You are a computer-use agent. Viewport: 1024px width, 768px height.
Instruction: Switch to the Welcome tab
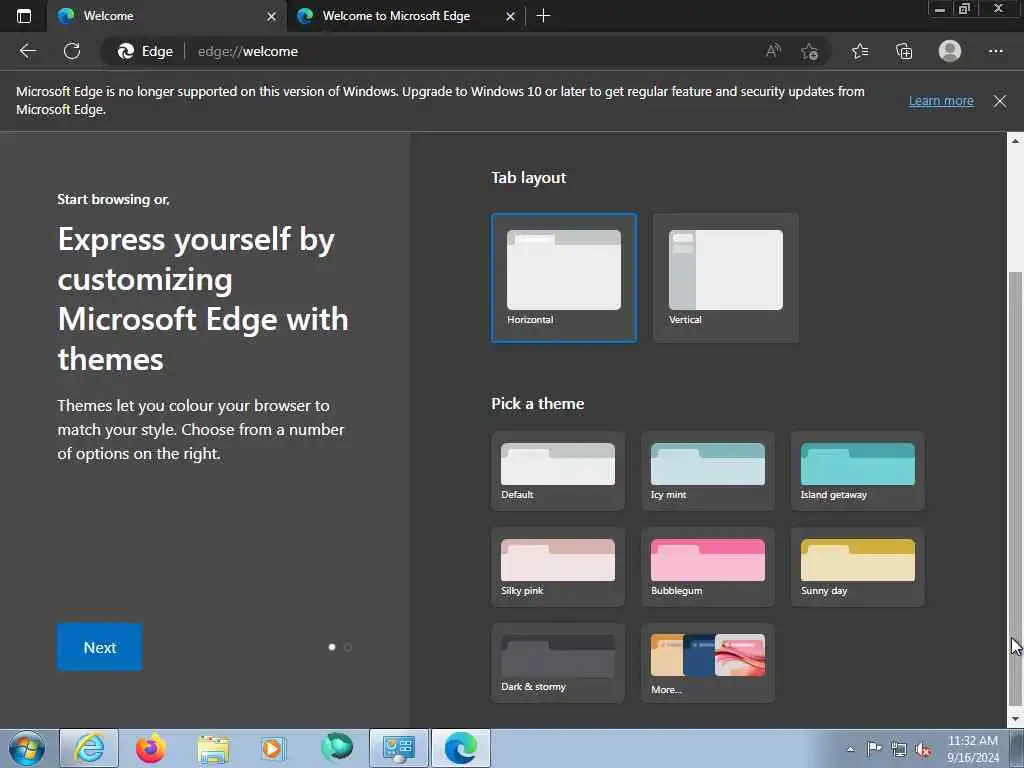(166, 16)
